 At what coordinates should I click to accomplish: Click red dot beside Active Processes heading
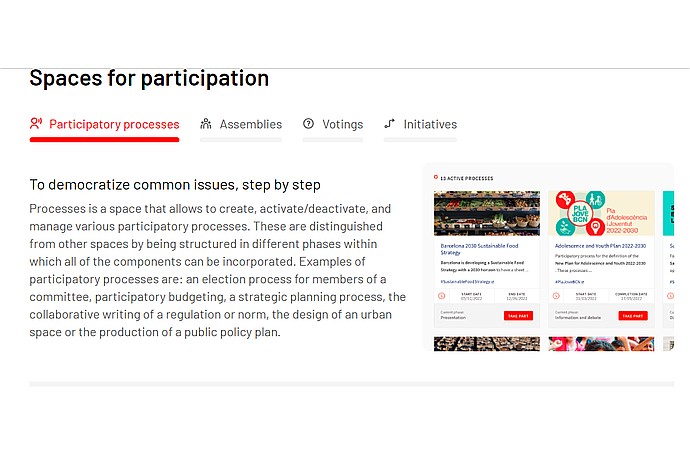click(436, 177)
